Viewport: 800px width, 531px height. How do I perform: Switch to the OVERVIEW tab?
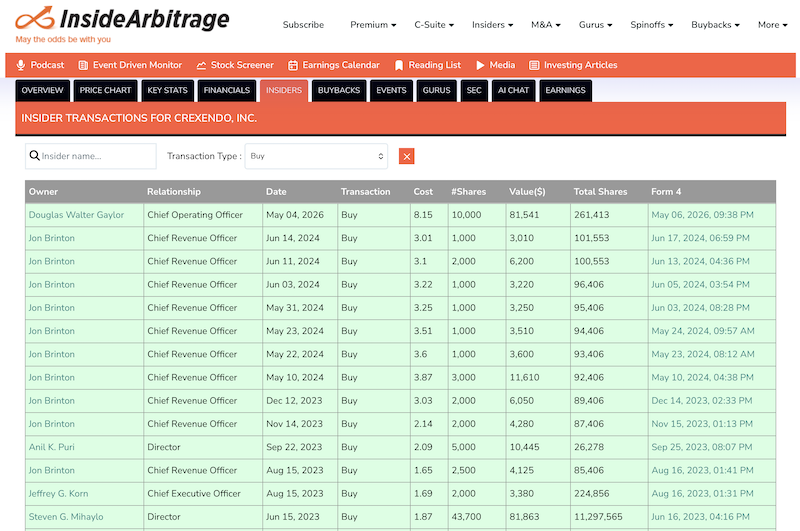coord(42,90)
